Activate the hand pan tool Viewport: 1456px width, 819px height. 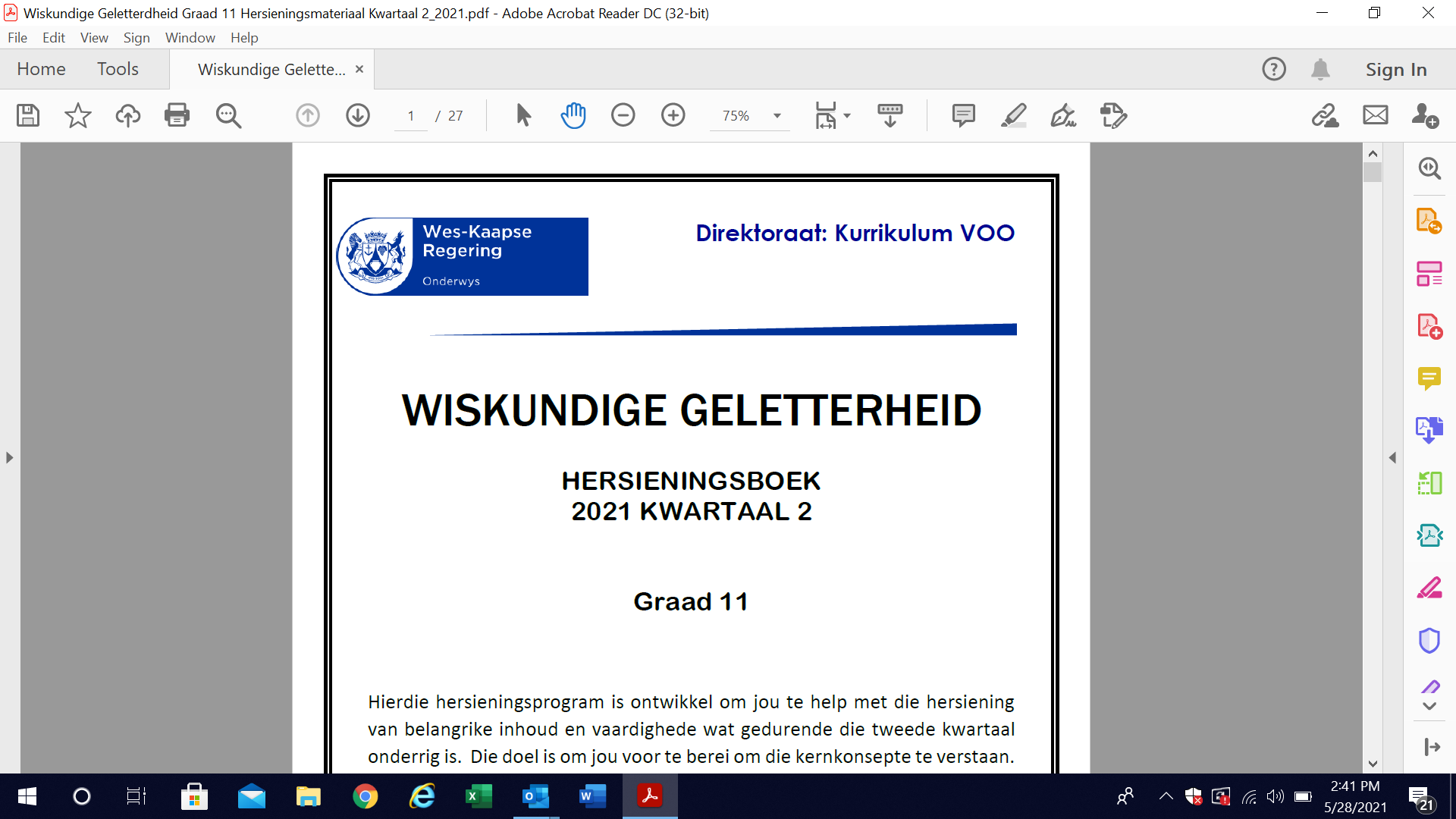(x=573, y=115)
